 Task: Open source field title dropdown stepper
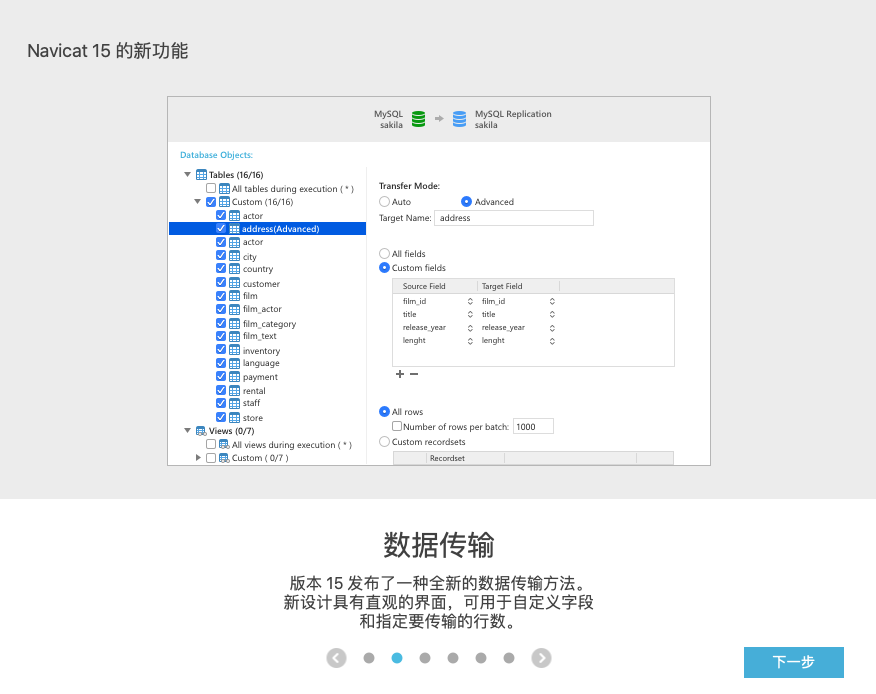tap(470, 314)
